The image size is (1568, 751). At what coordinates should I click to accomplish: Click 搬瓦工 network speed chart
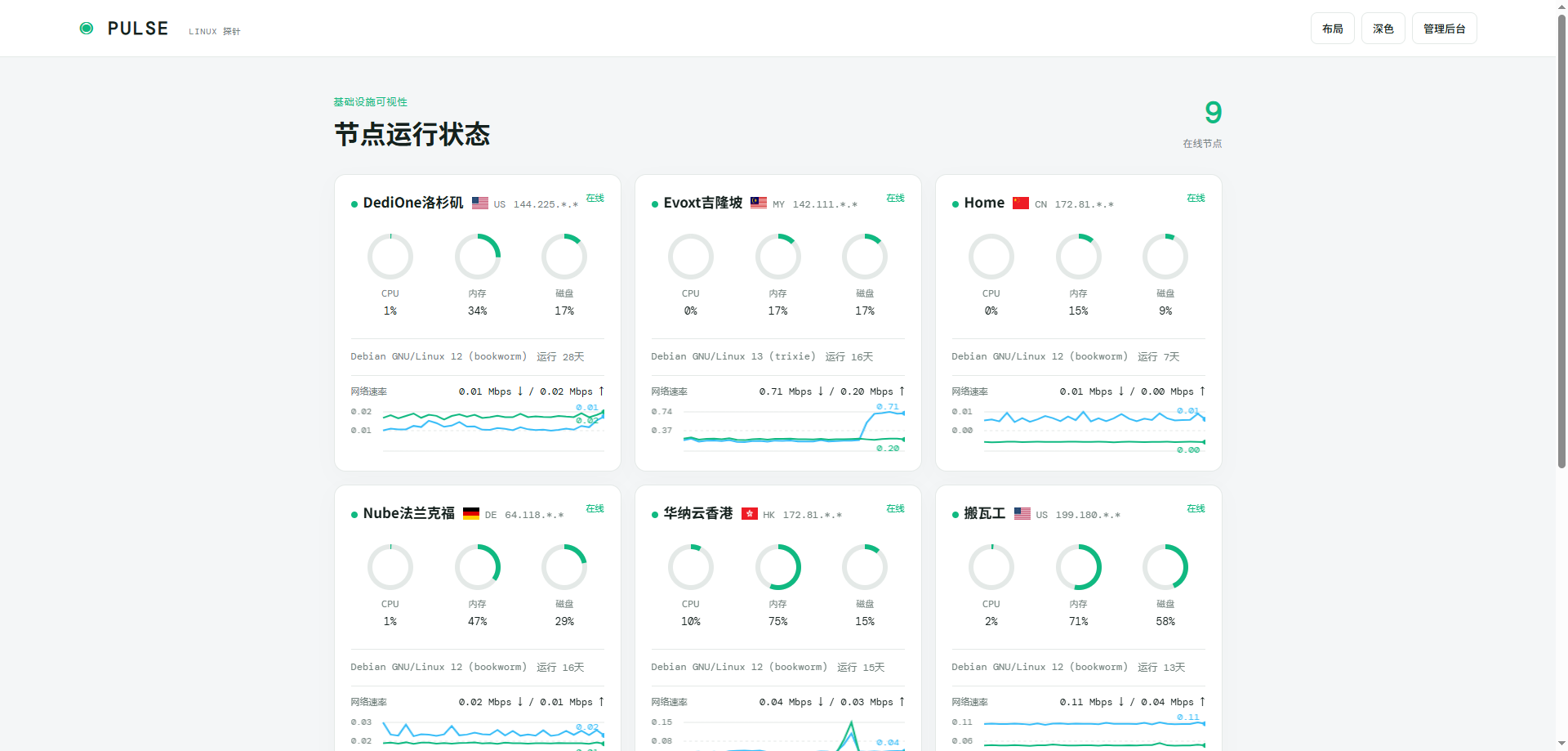(1079, 732)
